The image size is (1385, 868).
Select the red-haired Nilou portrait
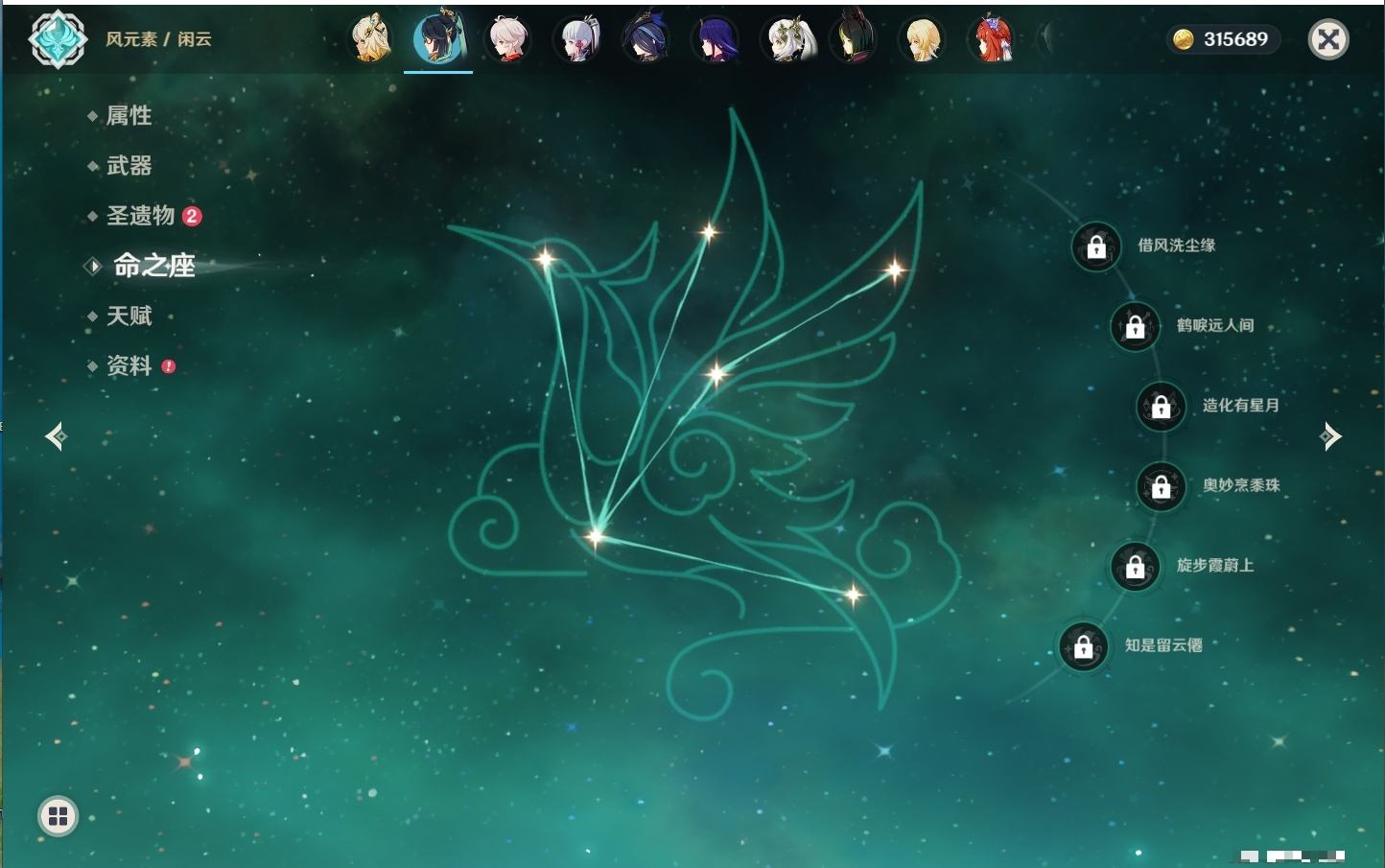[991, 39]
